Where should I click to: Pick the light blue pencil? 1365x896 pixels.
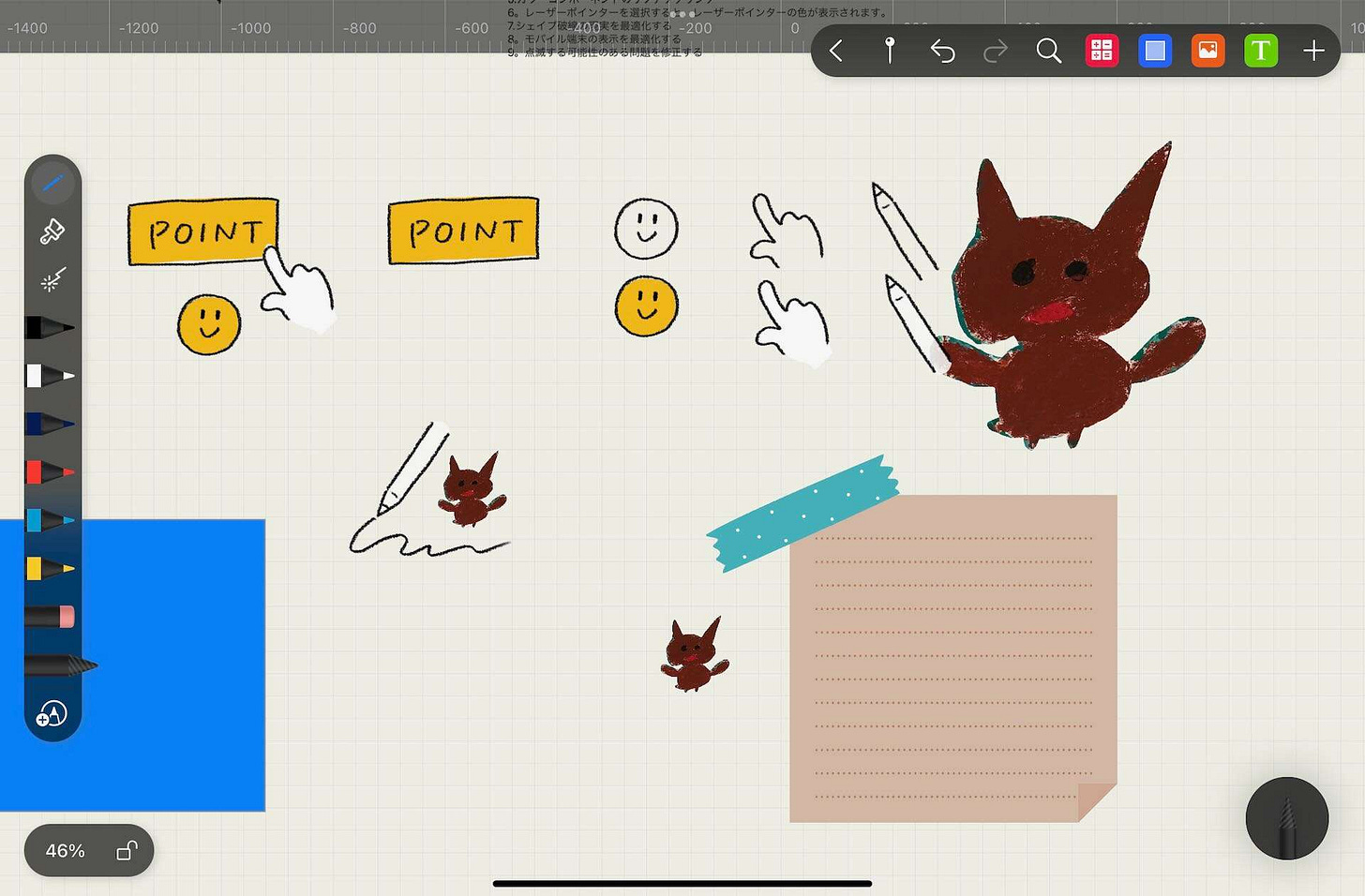coord(50,520)
